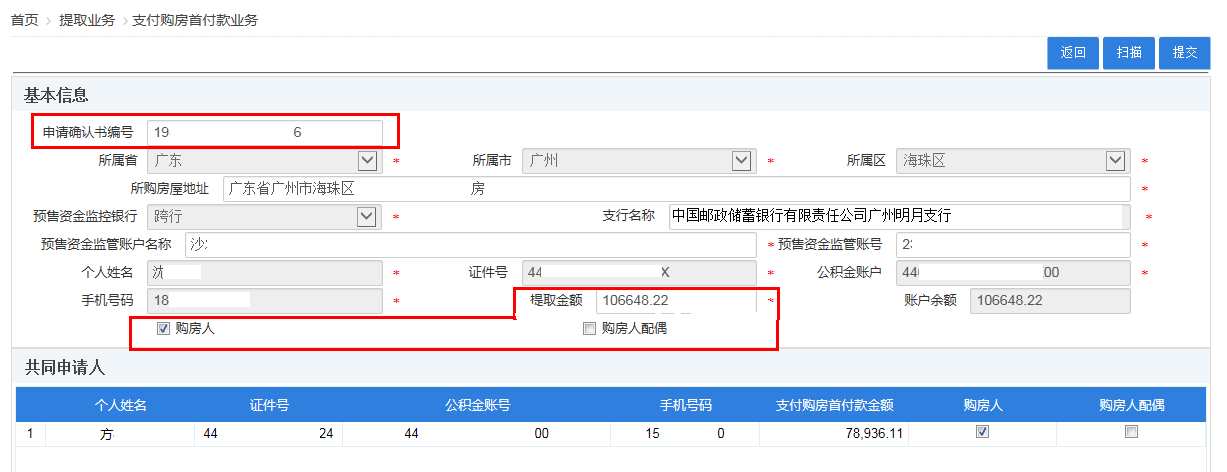Select row number 1 in applicant table
The image size is (1227, 472).
coord(30,434)
